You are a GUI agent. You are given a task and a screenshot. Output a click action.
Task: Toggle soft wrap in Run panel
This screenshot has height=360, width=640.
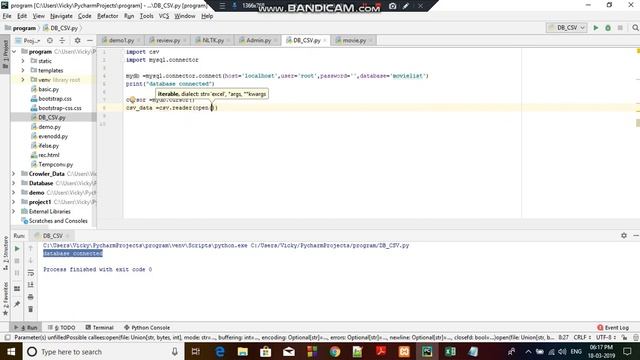tap(31, 273)
